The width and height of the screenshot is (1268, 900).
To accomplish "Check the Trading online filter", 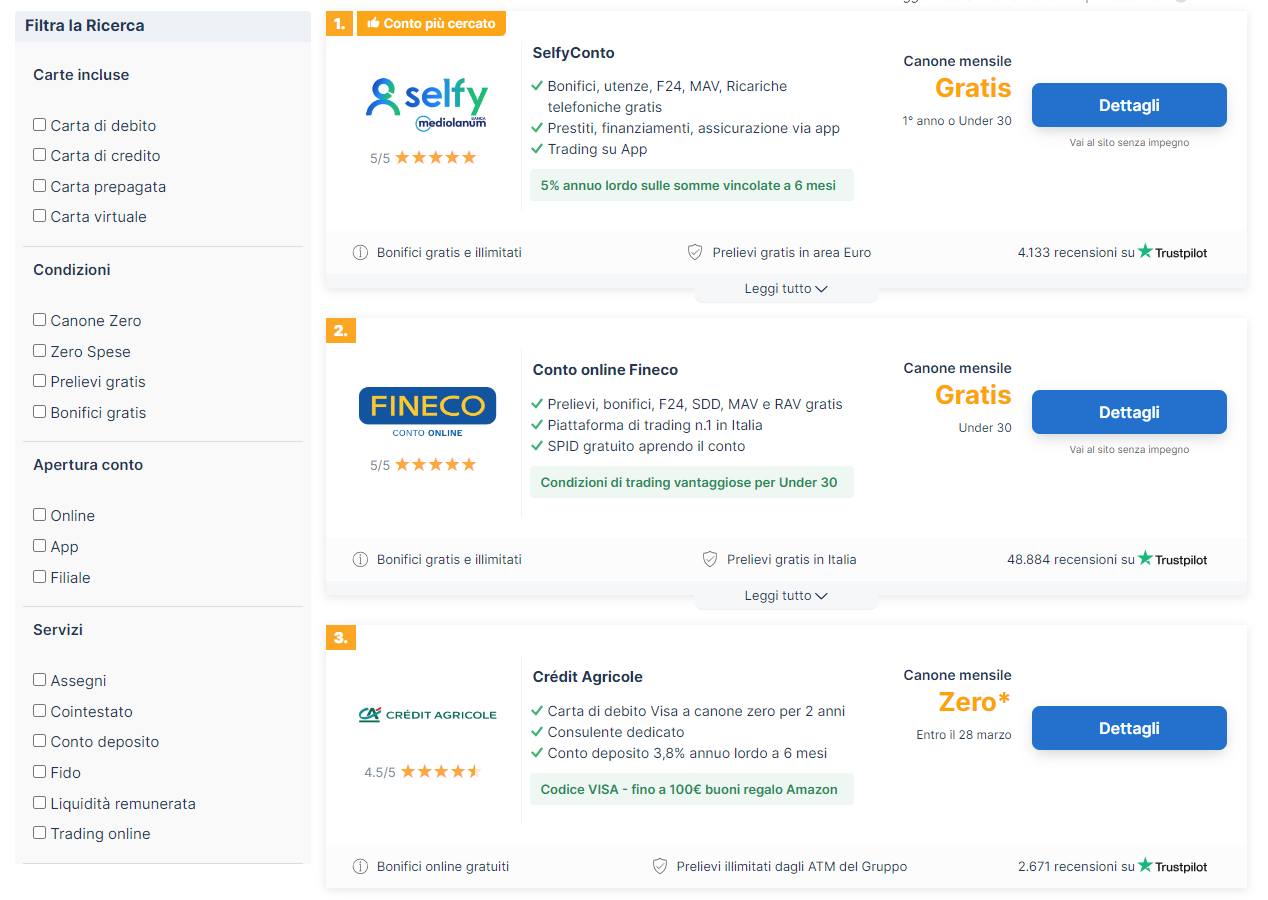I will [x=40, y=833].
